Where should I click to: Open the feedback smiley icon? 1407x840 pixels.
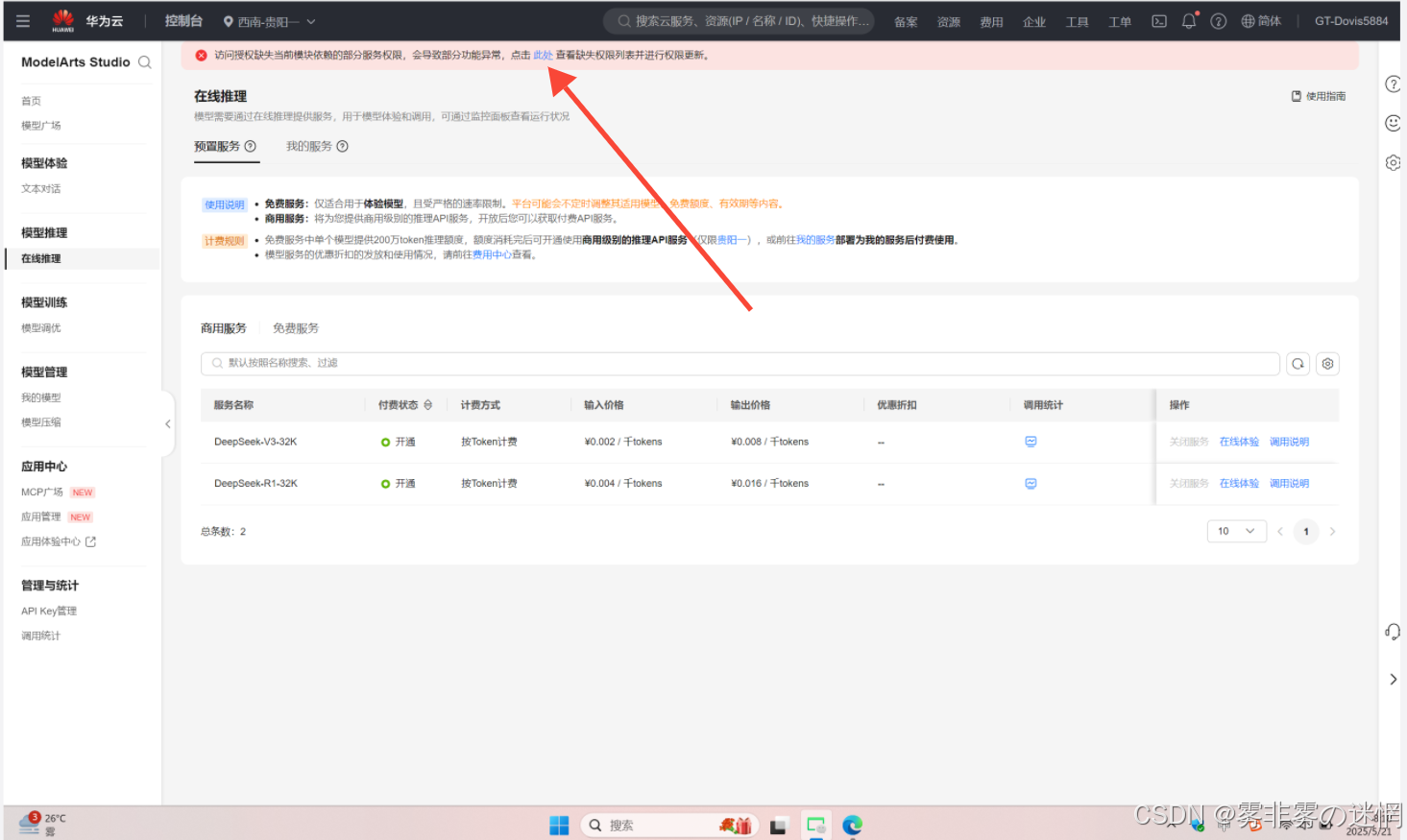[1393, 123]
